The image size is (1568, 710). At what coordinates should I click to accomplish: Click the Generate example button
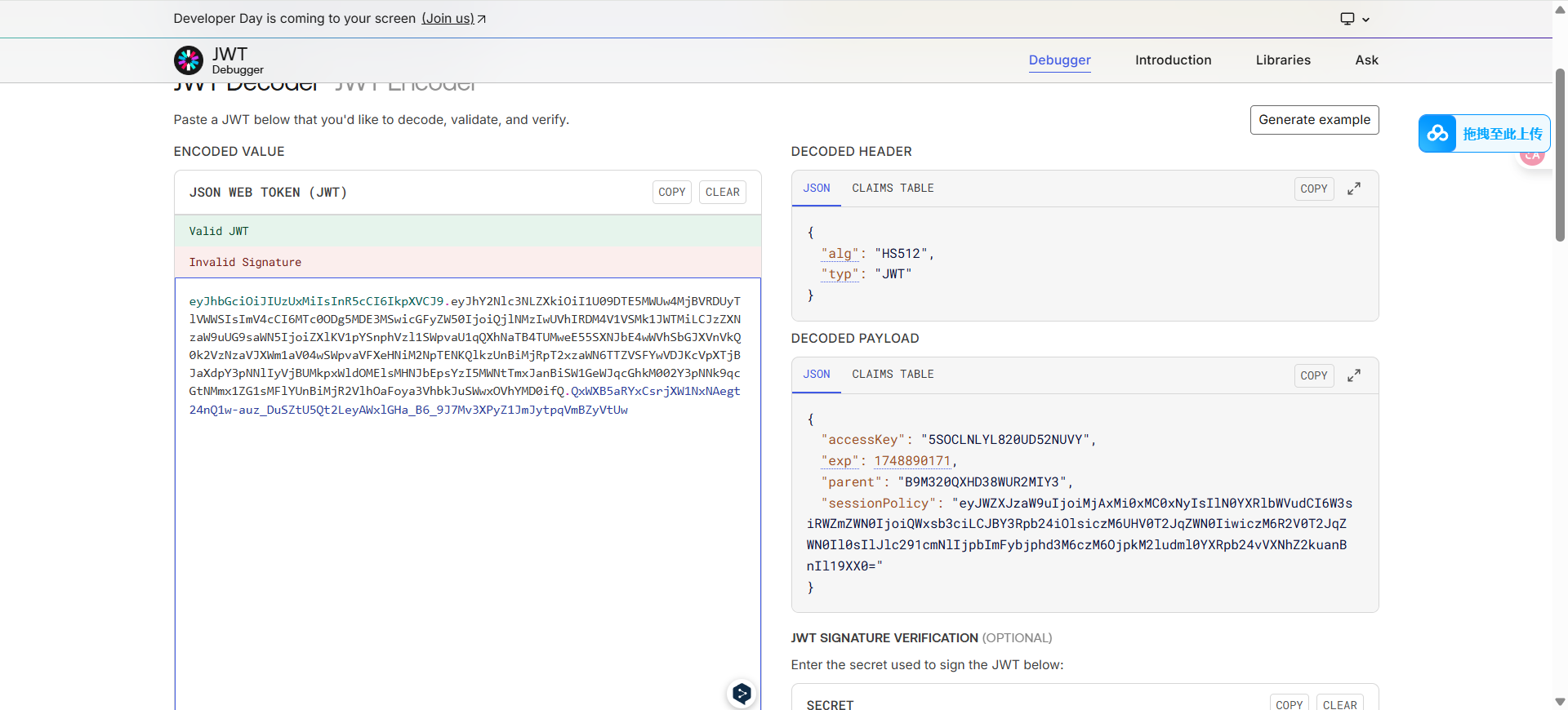1314,120
